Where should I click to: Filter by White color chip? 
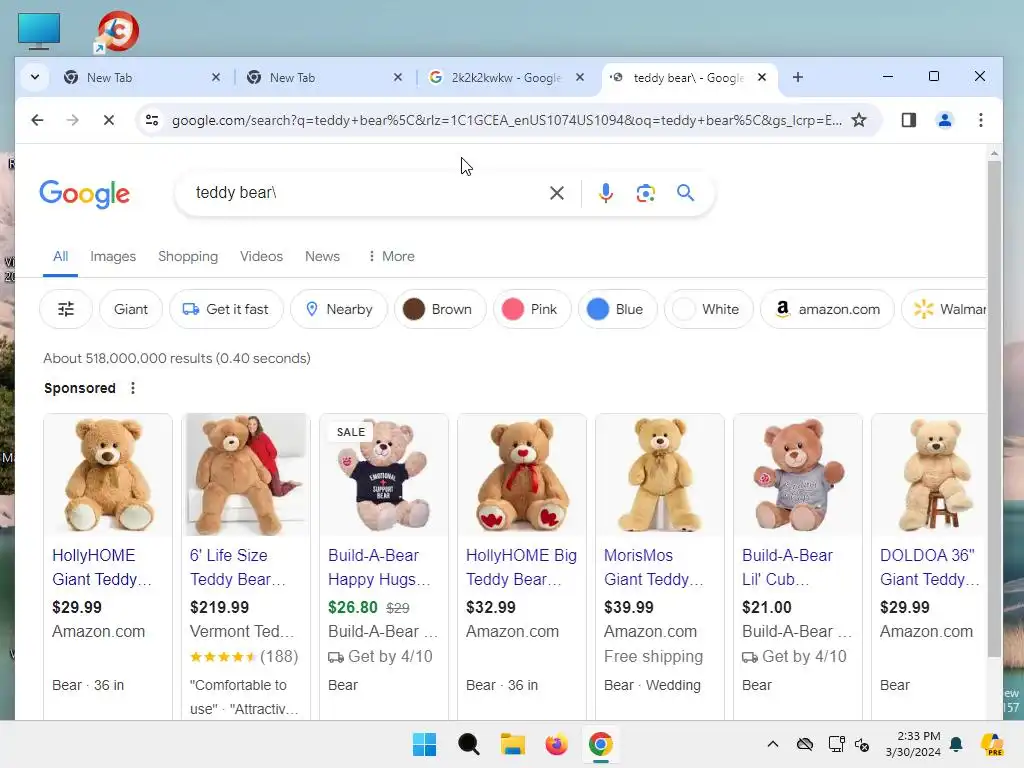[x=709, y=309]
